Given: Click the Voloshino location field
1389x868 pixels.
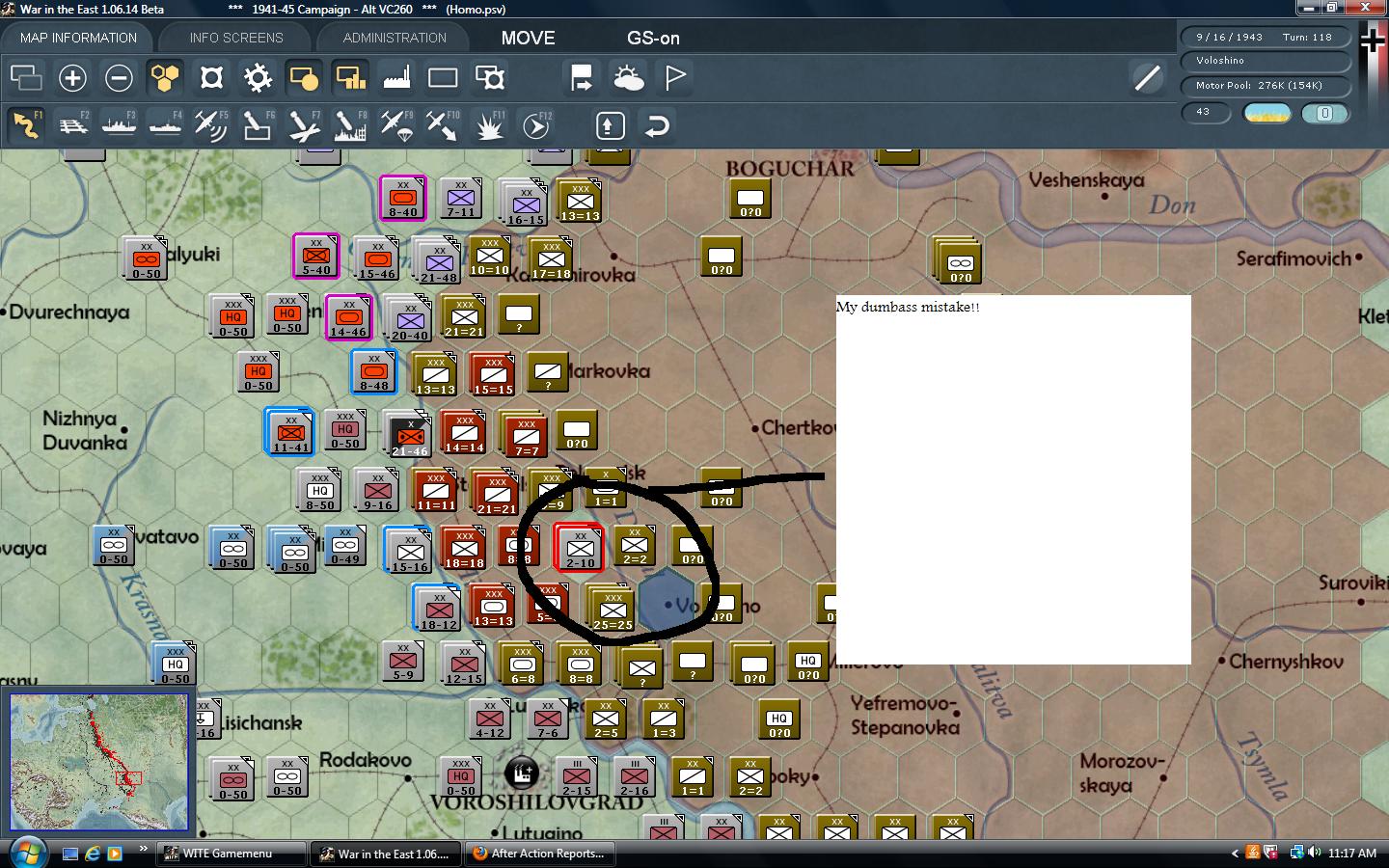Looking at the screenshot, I should tap(1265, 60).
